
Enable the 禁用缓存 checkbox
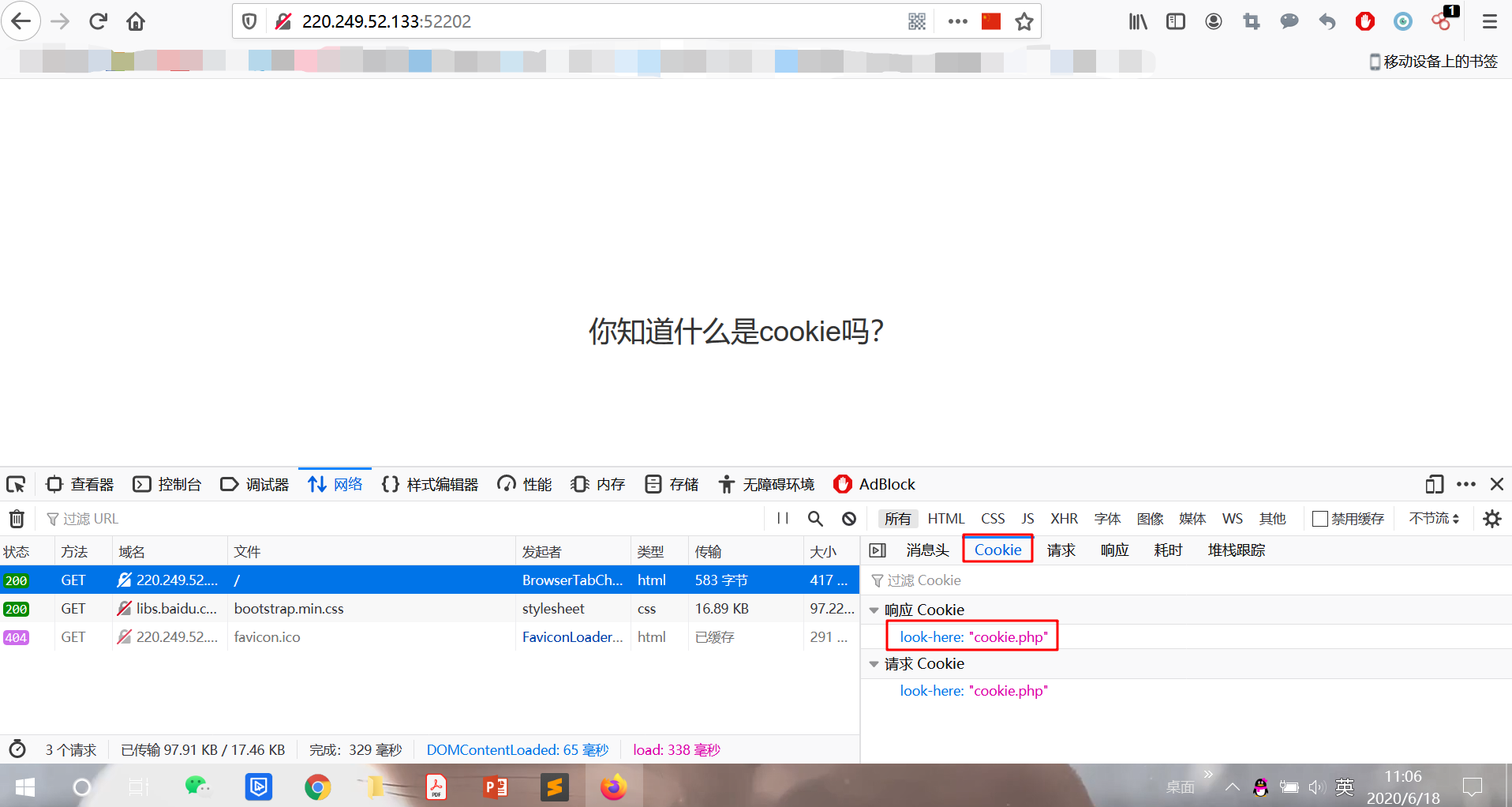click(x=1319, y=519)
